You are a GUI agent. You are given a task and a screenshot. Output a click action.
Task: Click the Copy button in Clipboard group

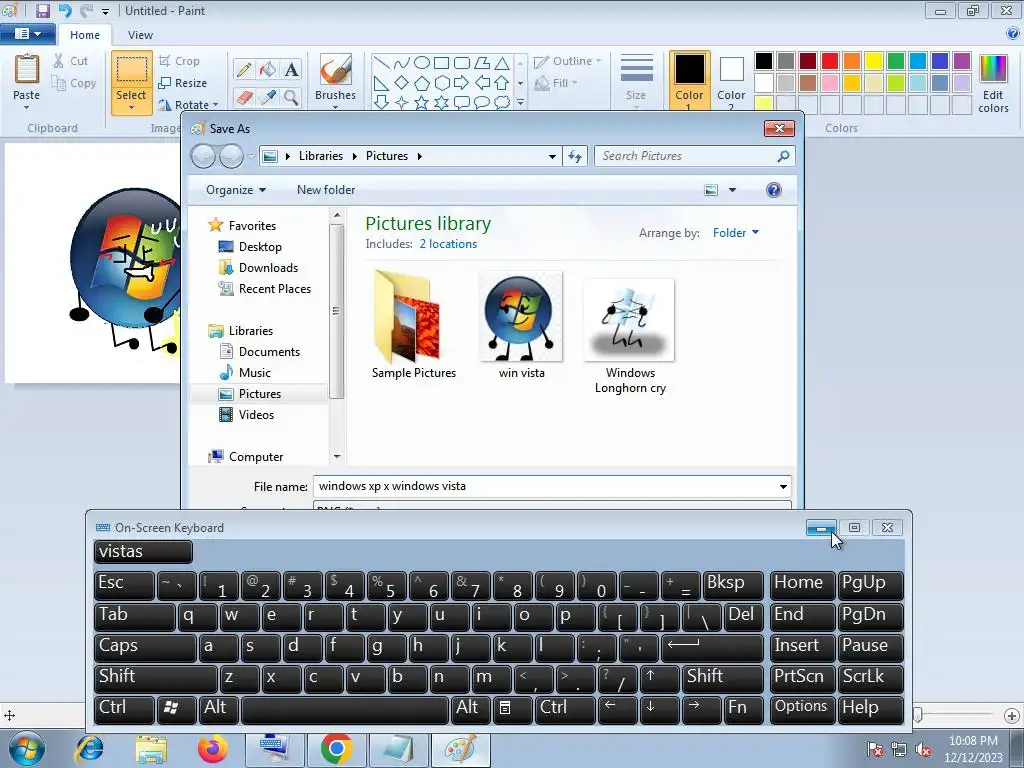tap(74, 83)
